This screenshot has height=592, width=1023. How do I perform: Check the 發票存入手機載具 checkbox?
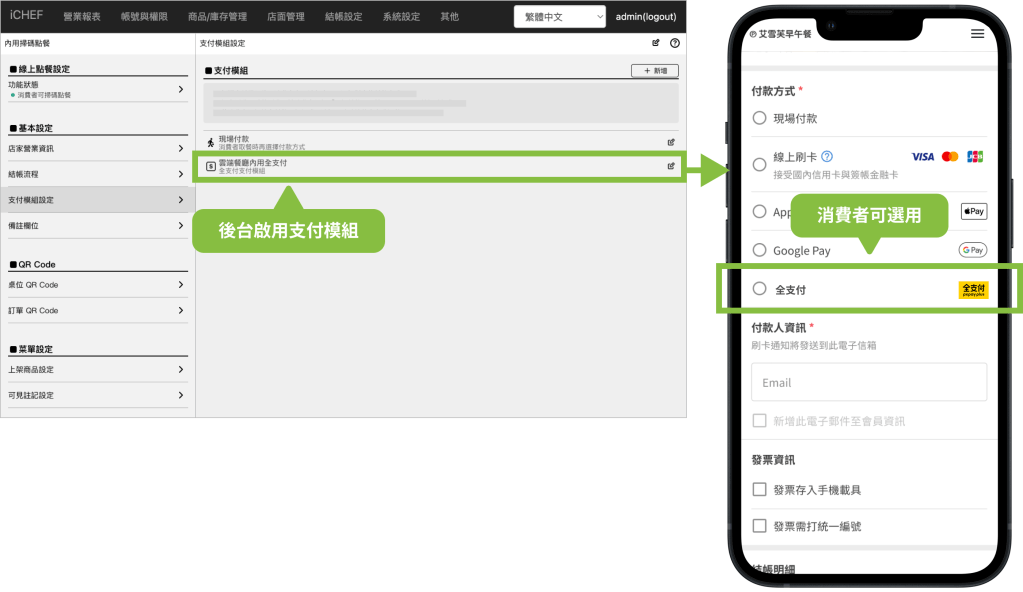pyautogui.click(x=759, y=490)
